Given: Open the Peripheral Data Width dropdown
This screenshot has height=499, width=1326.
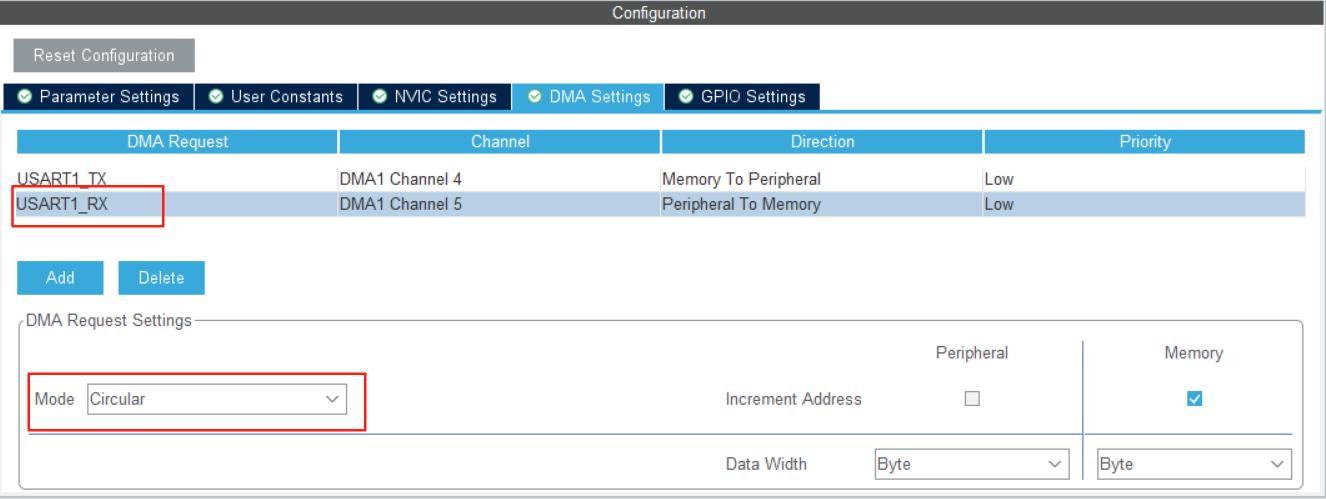Looking at the screenshot, I should 972,464.
